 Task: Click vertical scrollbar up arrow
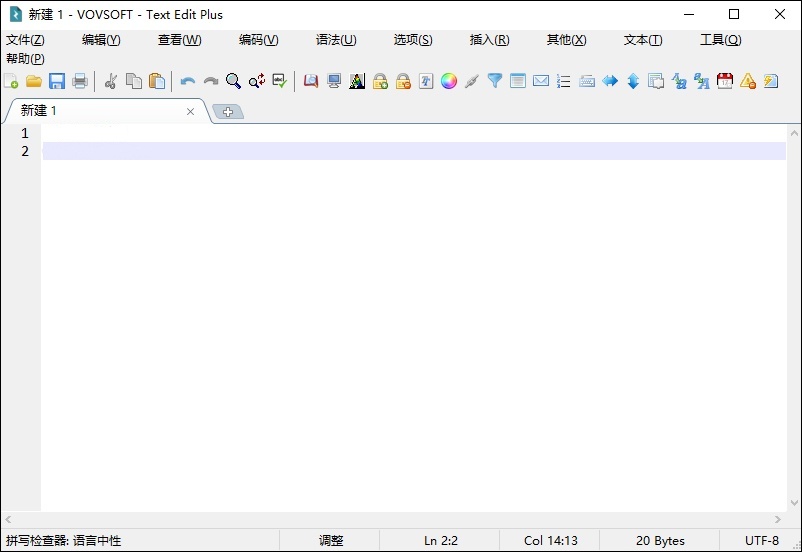pos(794,133)
